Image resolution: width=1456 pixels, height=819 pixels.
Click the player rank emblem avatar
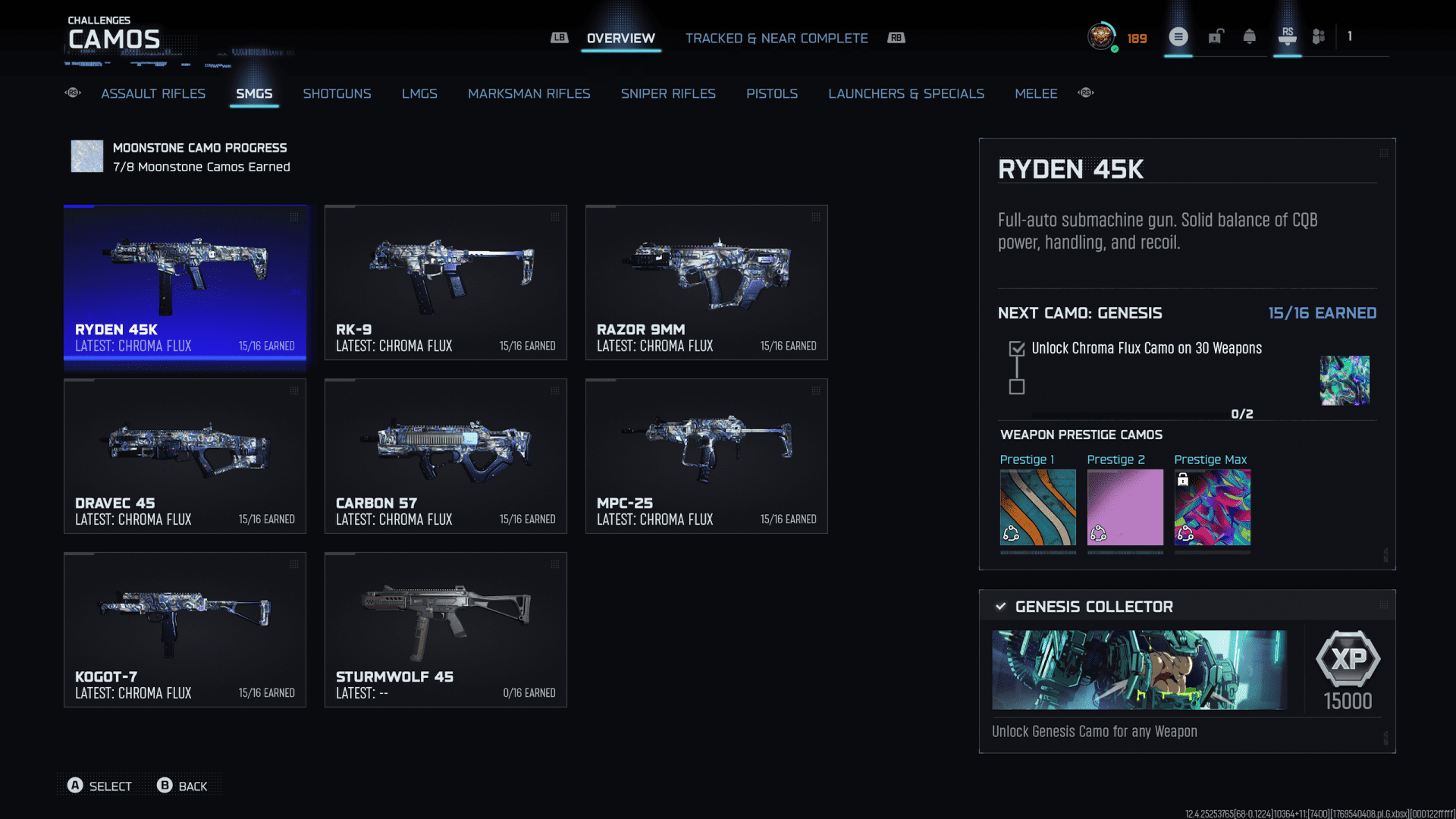coord(1101,36)
